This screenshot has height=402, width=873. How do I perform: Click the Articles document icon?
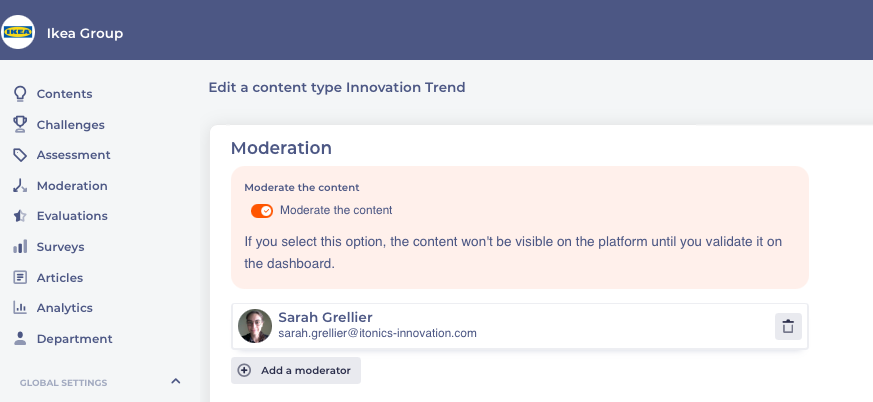tap(19, 278)
